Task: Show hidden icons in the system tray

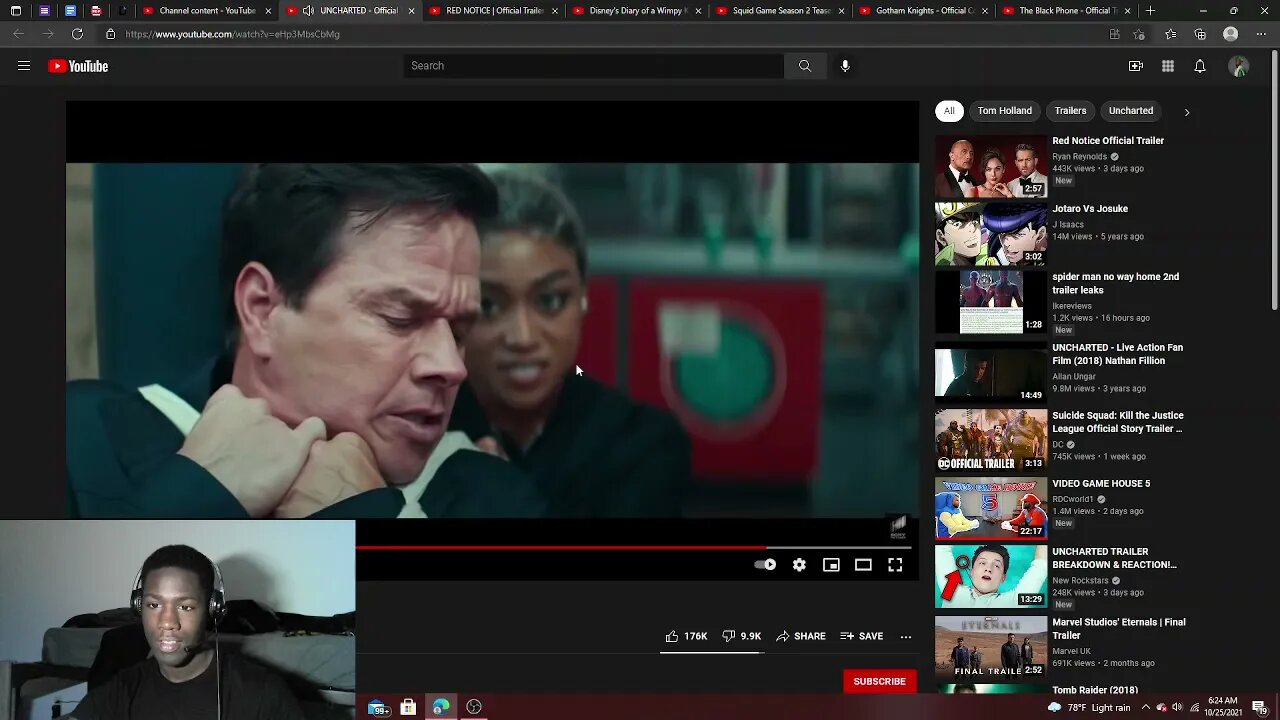Action: point(1145,708)
